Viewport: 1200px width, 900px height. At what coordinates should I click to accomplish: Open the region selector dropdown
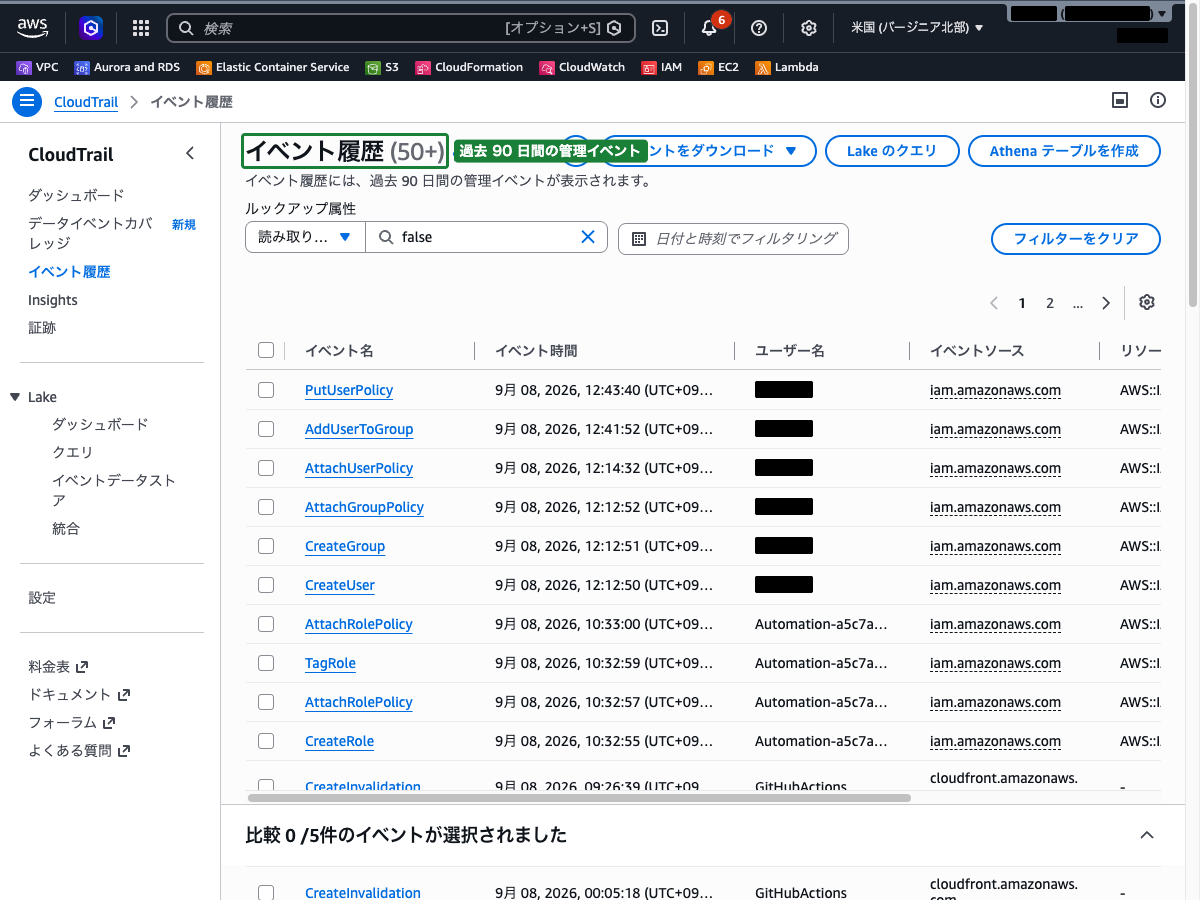pos(917,28)
